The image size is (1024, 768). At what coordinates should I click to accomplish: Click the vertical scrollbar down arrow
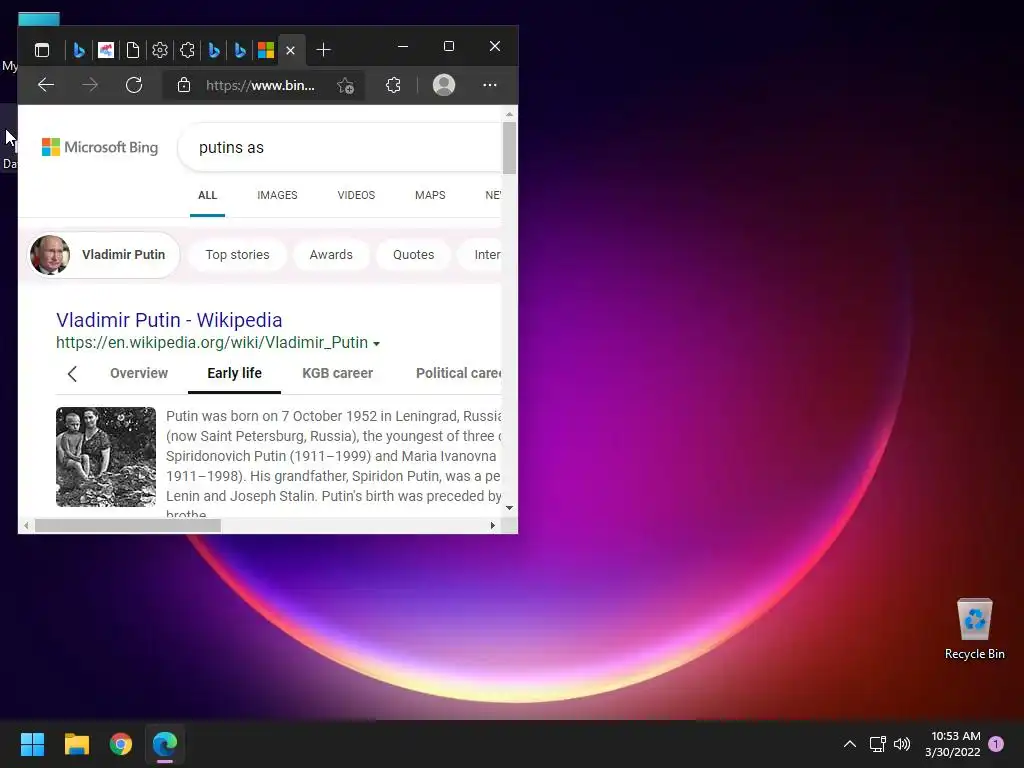(509, 508)
